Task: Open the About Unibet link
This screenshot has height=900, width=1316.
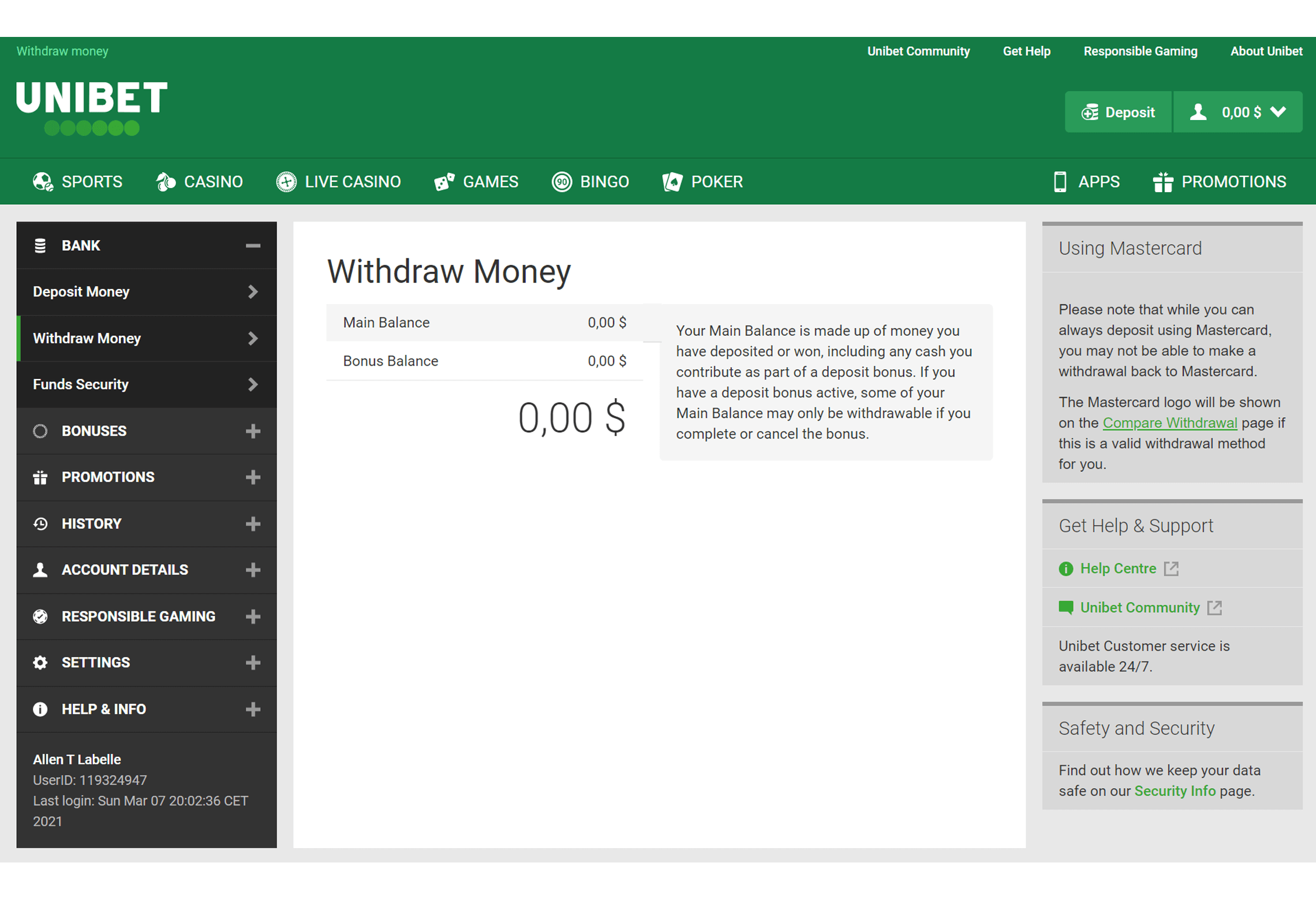Action: click(1266, 51)
